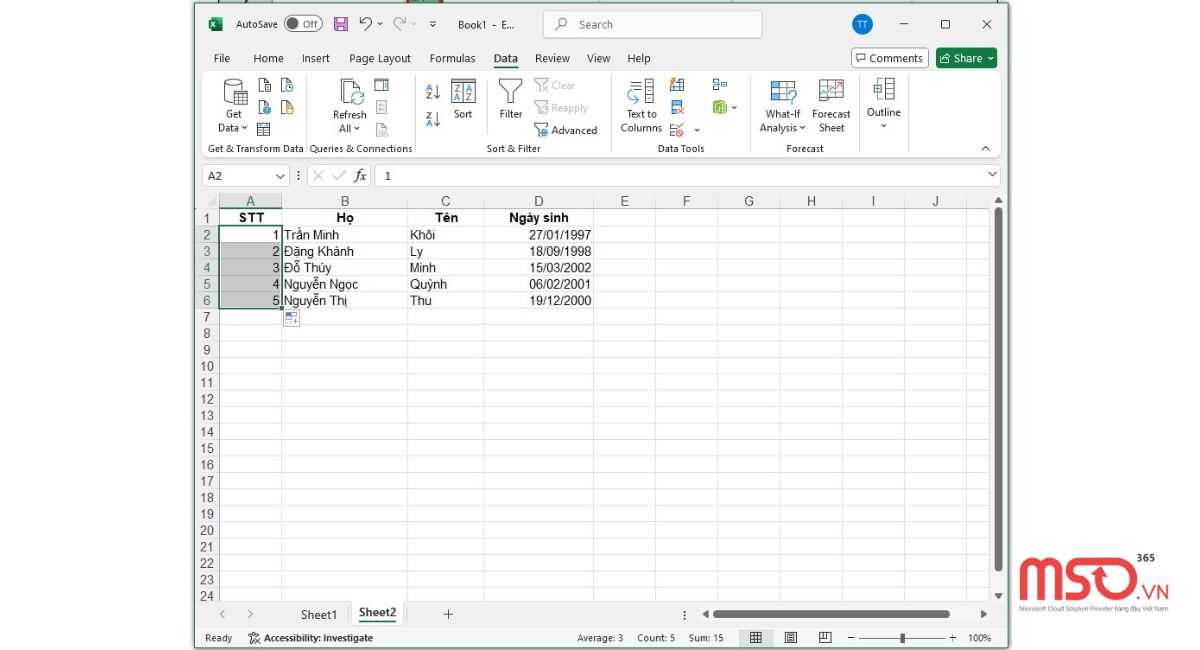1200x650 pixels.
Task: Select the Quỳnh cell
Action: click(x=446, y=284)
